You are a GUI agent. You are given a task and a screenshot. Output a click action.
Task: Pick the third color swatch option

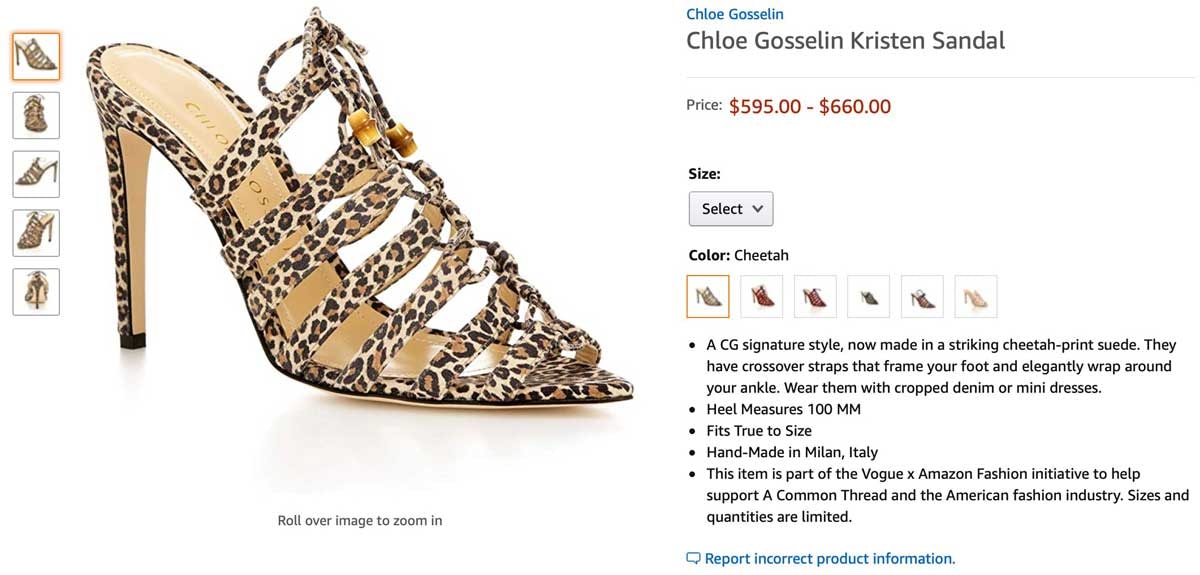coord(815,296)
